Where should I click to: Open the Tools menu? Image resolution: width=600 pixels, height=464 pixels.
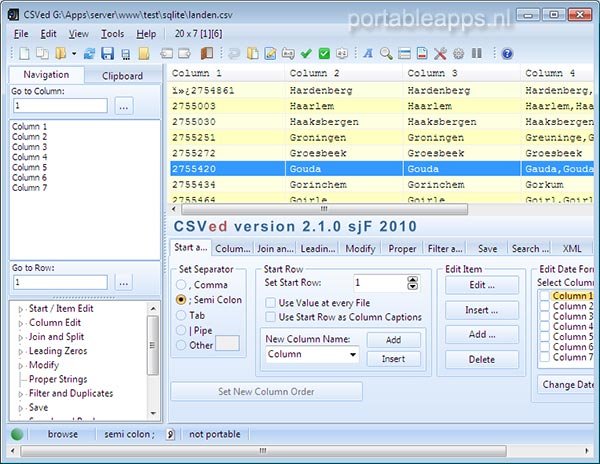(112, 34)
